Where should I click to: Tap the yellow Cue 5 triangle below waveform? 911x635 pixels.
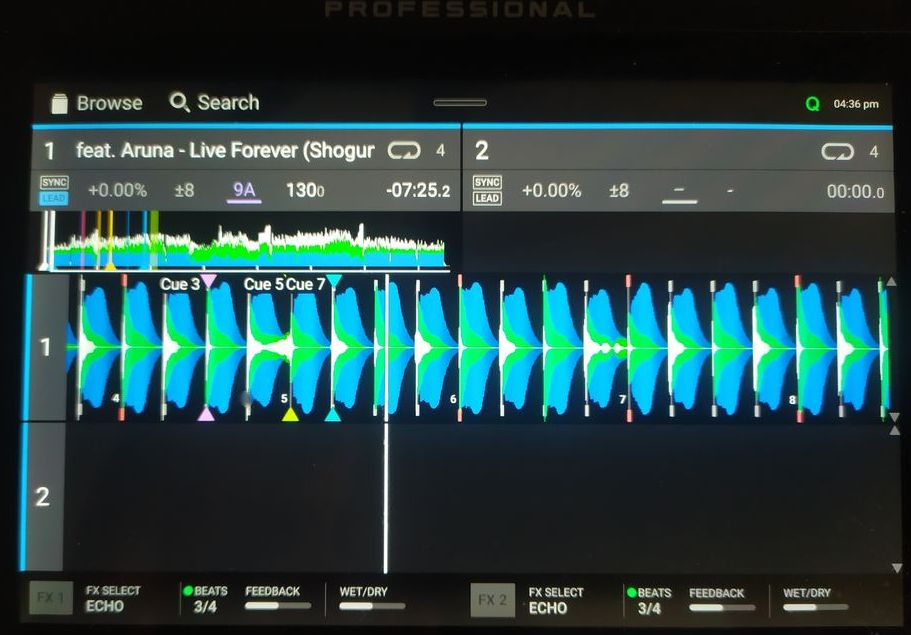pyautogui.click(x=290, y=414)
